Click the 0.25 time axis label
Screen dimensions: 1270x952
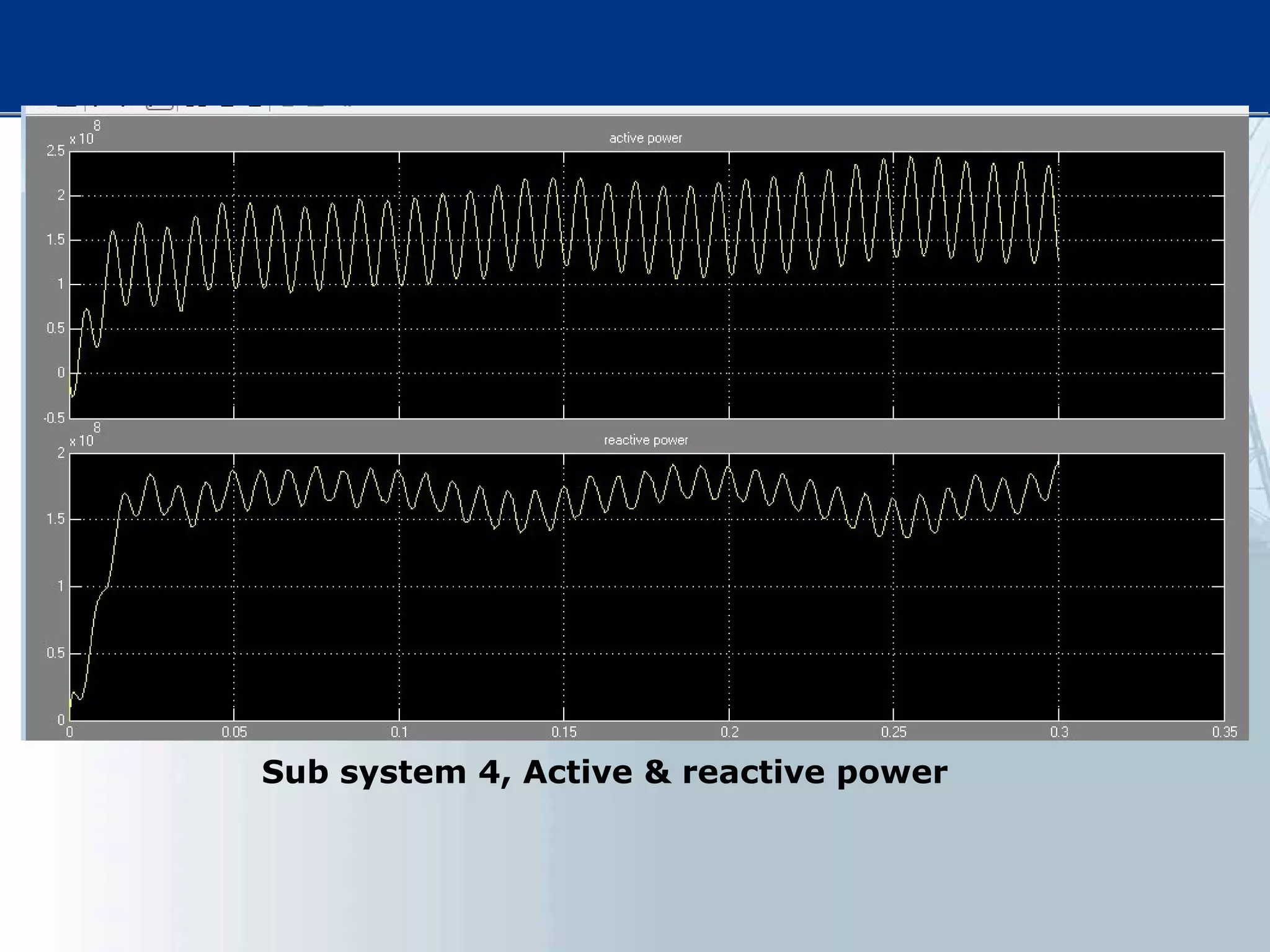894,733
